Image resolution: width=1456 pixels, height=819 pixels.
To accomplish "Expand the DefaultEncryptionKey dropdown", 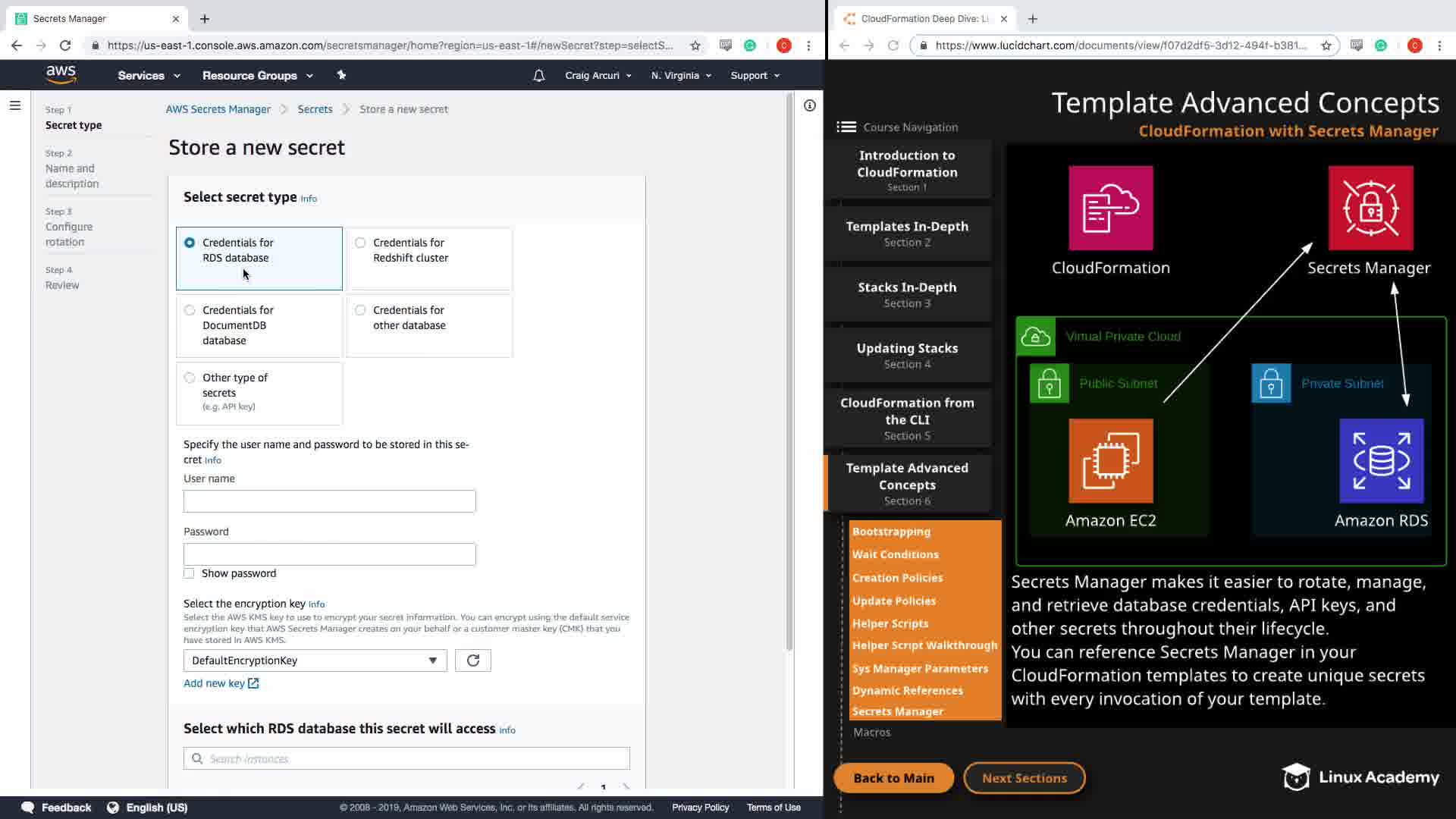I will coord(315,661).
